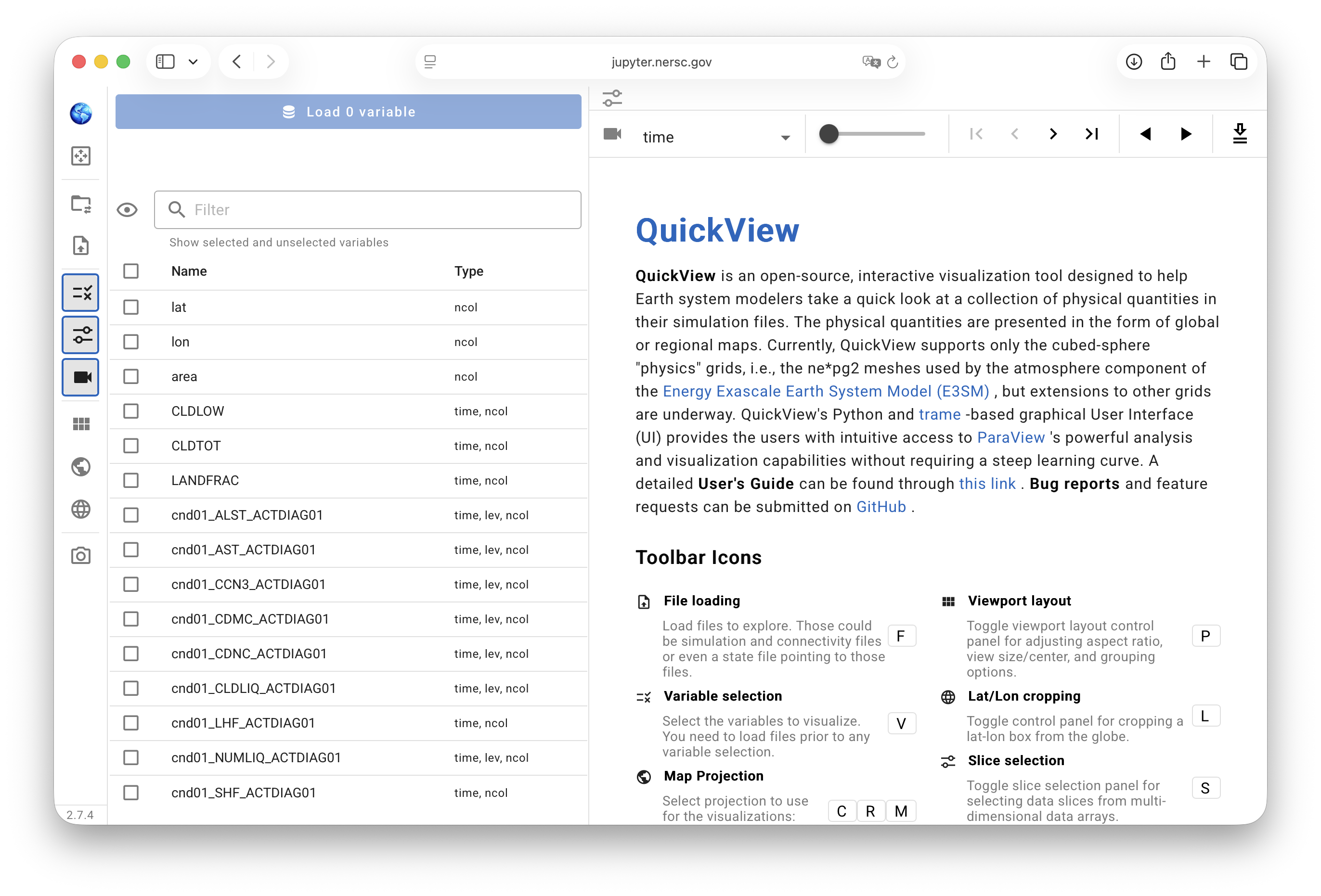Click the 2.7.4 version label
This screenshot has width=1321, height=896.
point(80,815)
